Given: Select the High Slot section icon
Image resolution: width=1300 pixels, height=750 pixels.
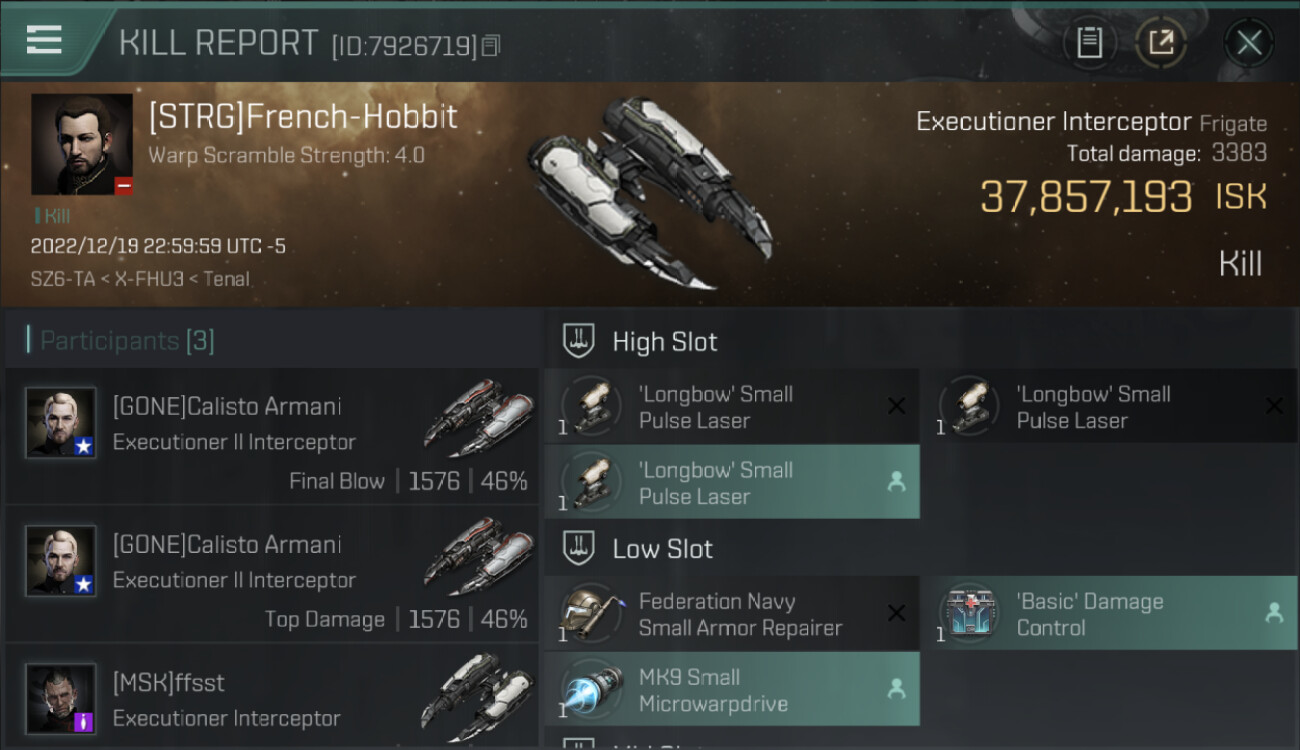Looking at the screenshot, I should pyautogui.click(x=580, y=341).
